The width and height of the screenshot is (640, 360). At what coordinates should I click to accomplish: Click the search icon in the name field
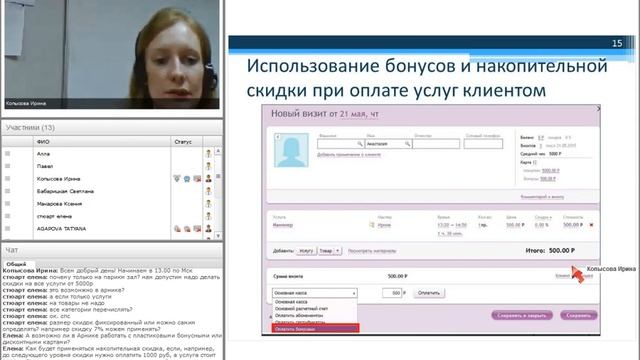407,144
